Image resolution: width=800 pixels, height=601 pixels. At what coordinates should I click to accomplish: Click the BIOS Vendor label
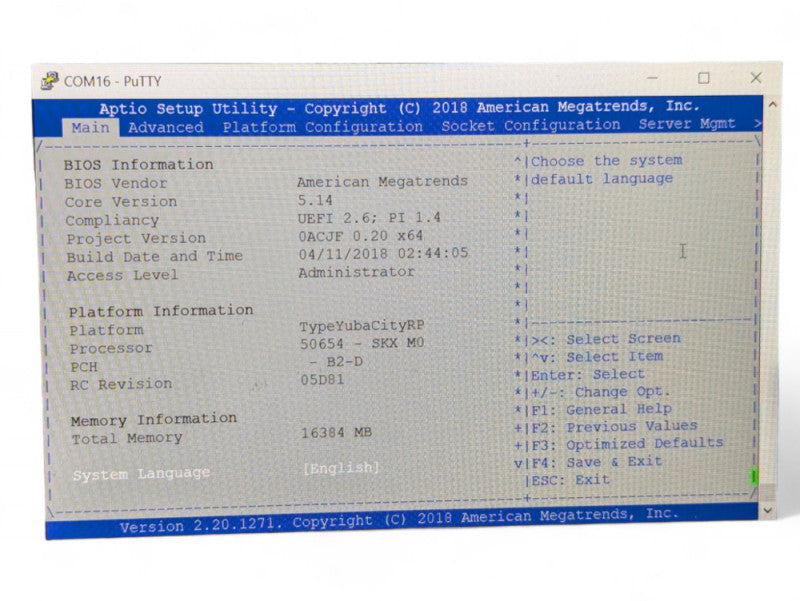pyautogui.click(x=116, y=183)
